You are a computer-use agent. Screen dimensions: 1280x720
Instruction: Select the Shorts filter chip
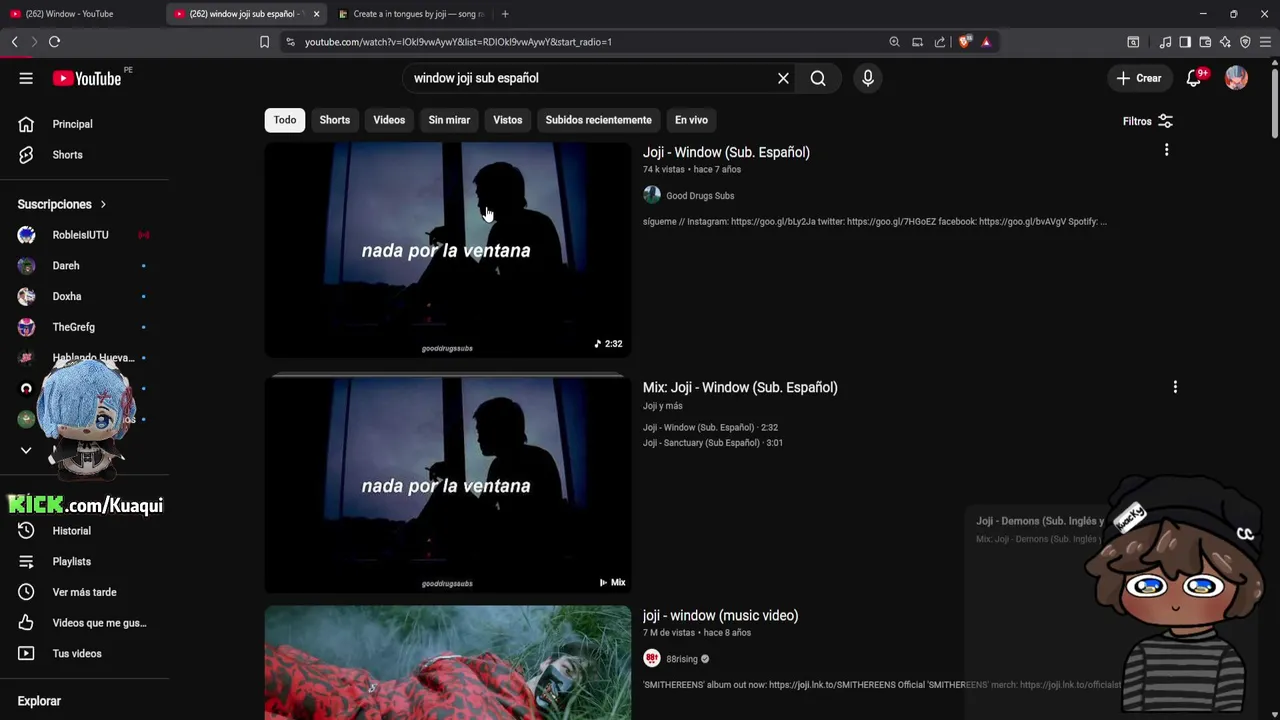pos(335,120)
